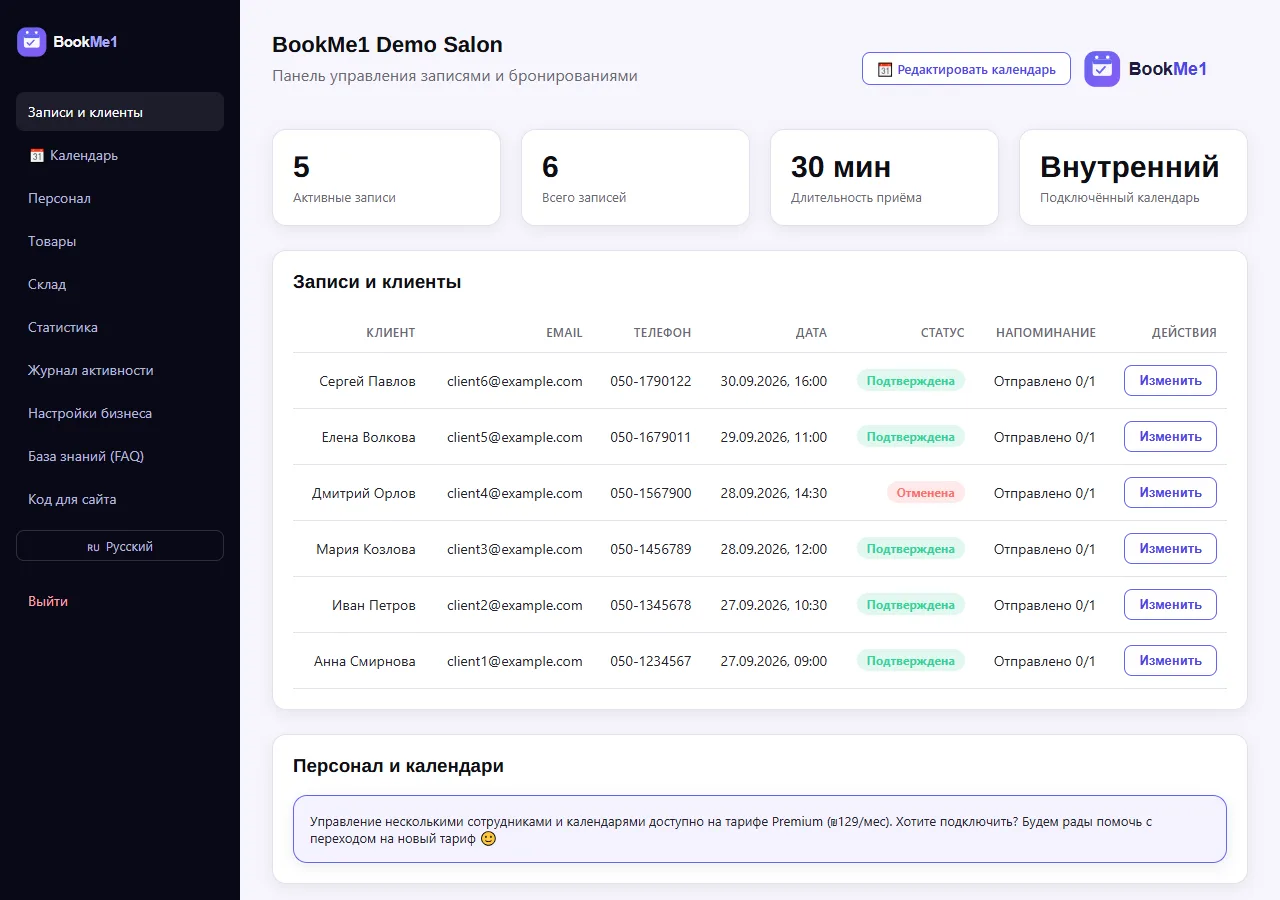The width and height of the screenshot is (1280, 900).
Task: Click the СТАТУС column header
Action: click(x=943, y=332)
